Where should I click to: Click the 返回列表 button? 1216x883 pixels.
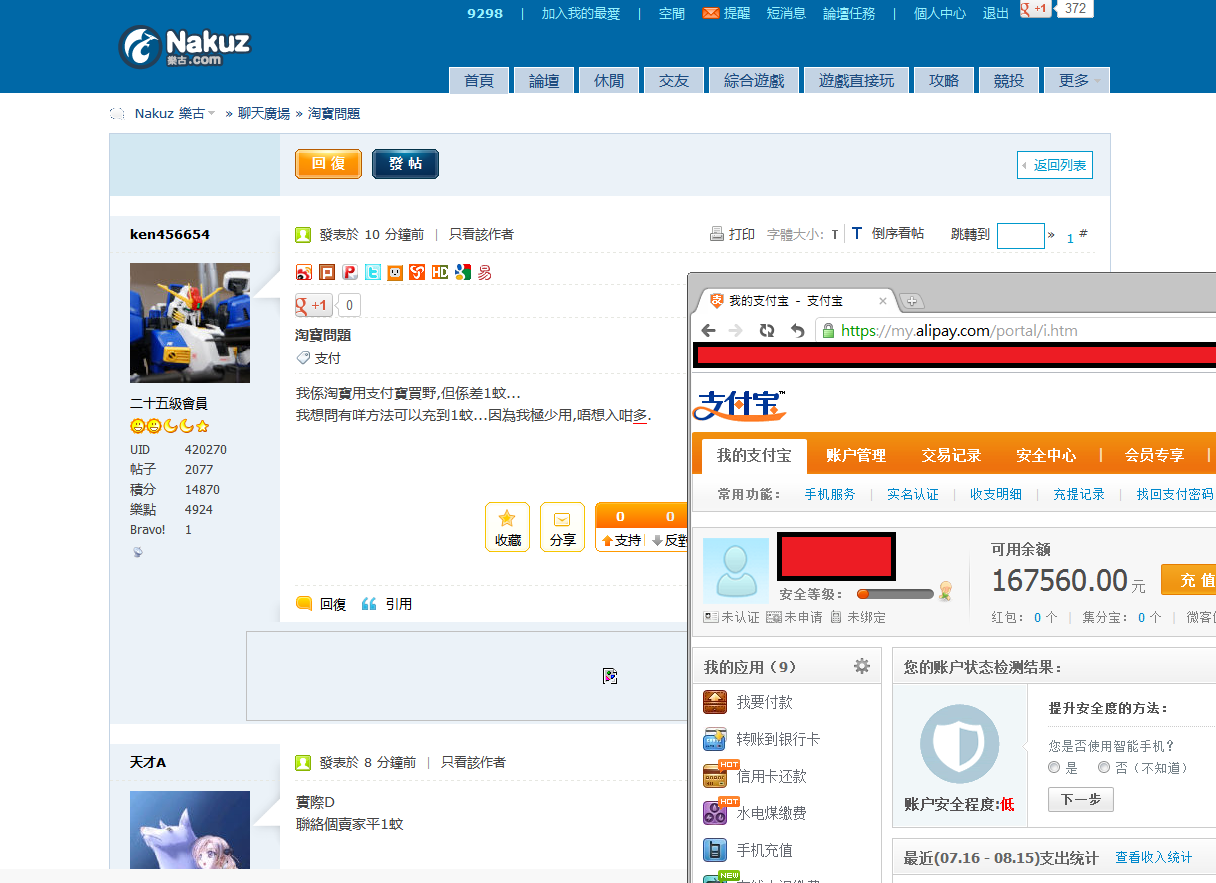tap(1055, 165)
